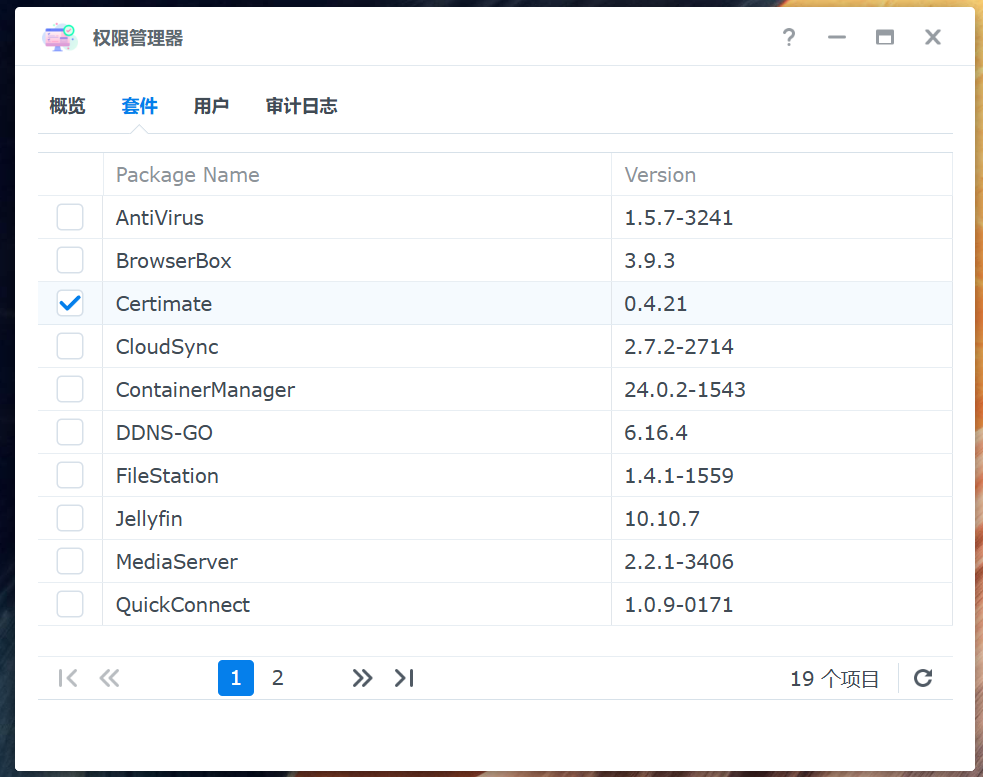The width and height of the screenshot is (983, 777).
Task: Select the FileStation checkbox
Action: [69, 475]
